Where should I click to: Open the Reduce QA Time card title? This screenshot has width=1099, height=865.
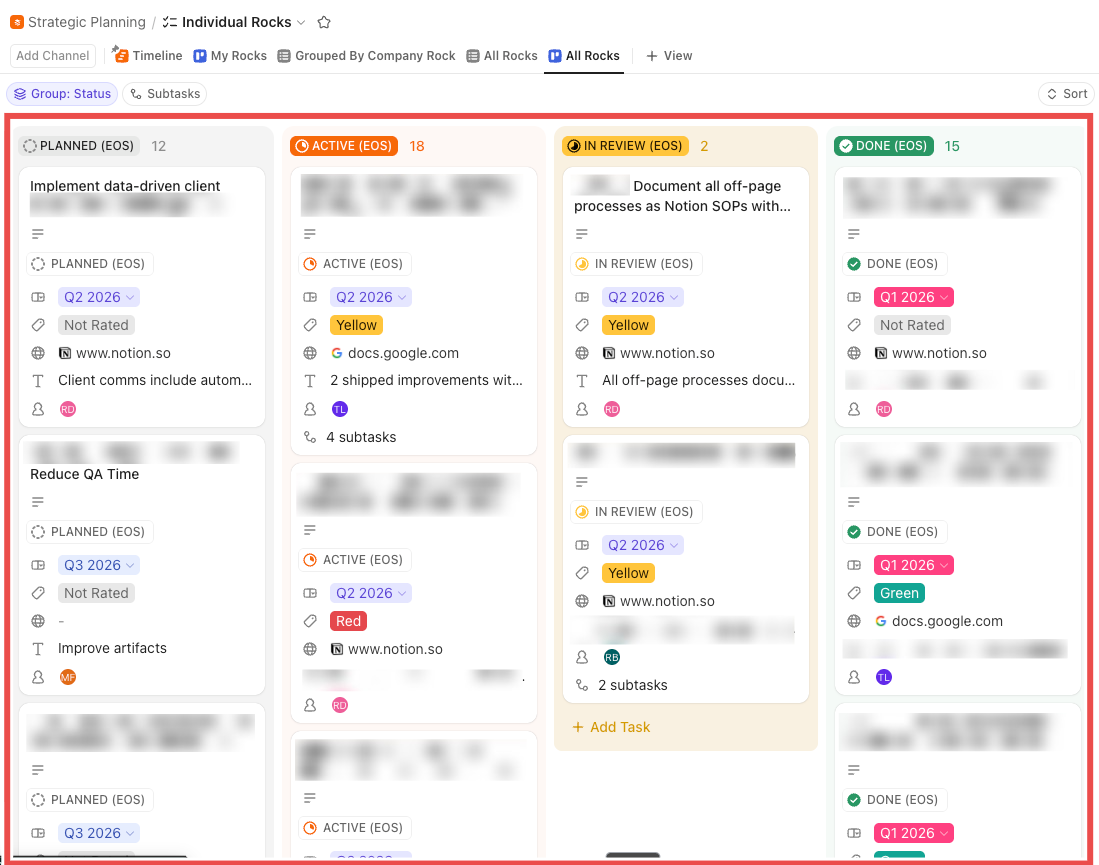pyautogui.click(x=85, y=474)
